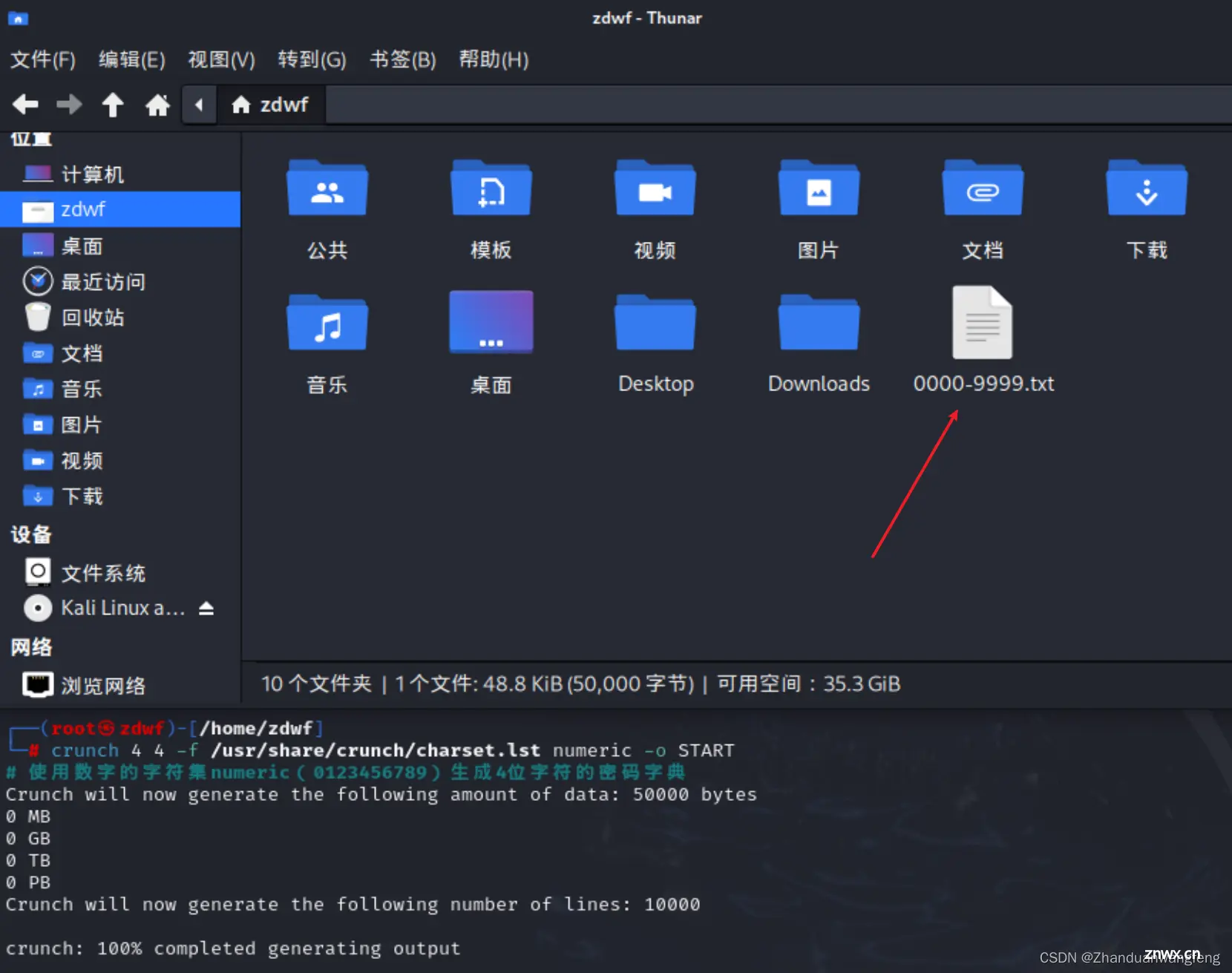
Task: Click the Back navigation arrow
Action: 25,105
